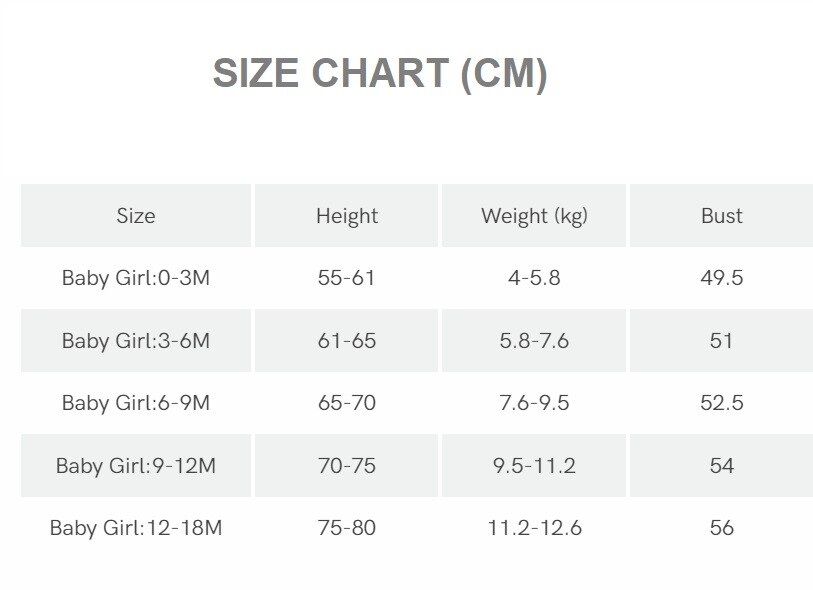Click the Weight (kg) column header

[x=534, y=215]
